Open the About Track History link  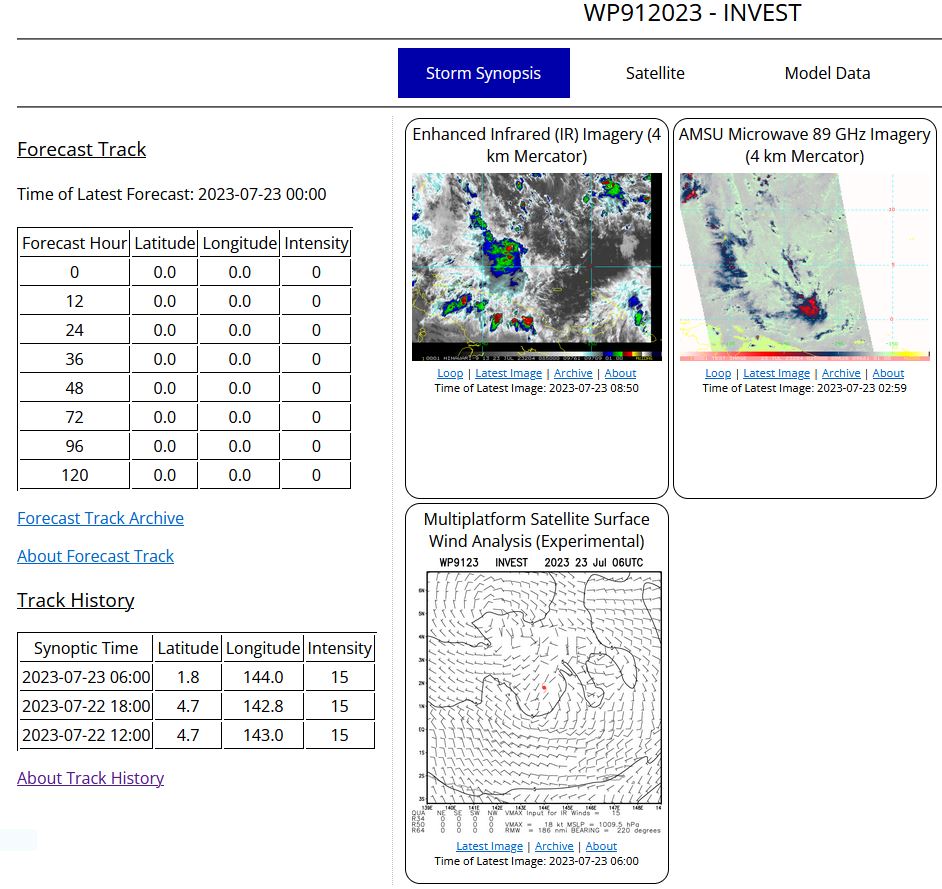point(90,778)
